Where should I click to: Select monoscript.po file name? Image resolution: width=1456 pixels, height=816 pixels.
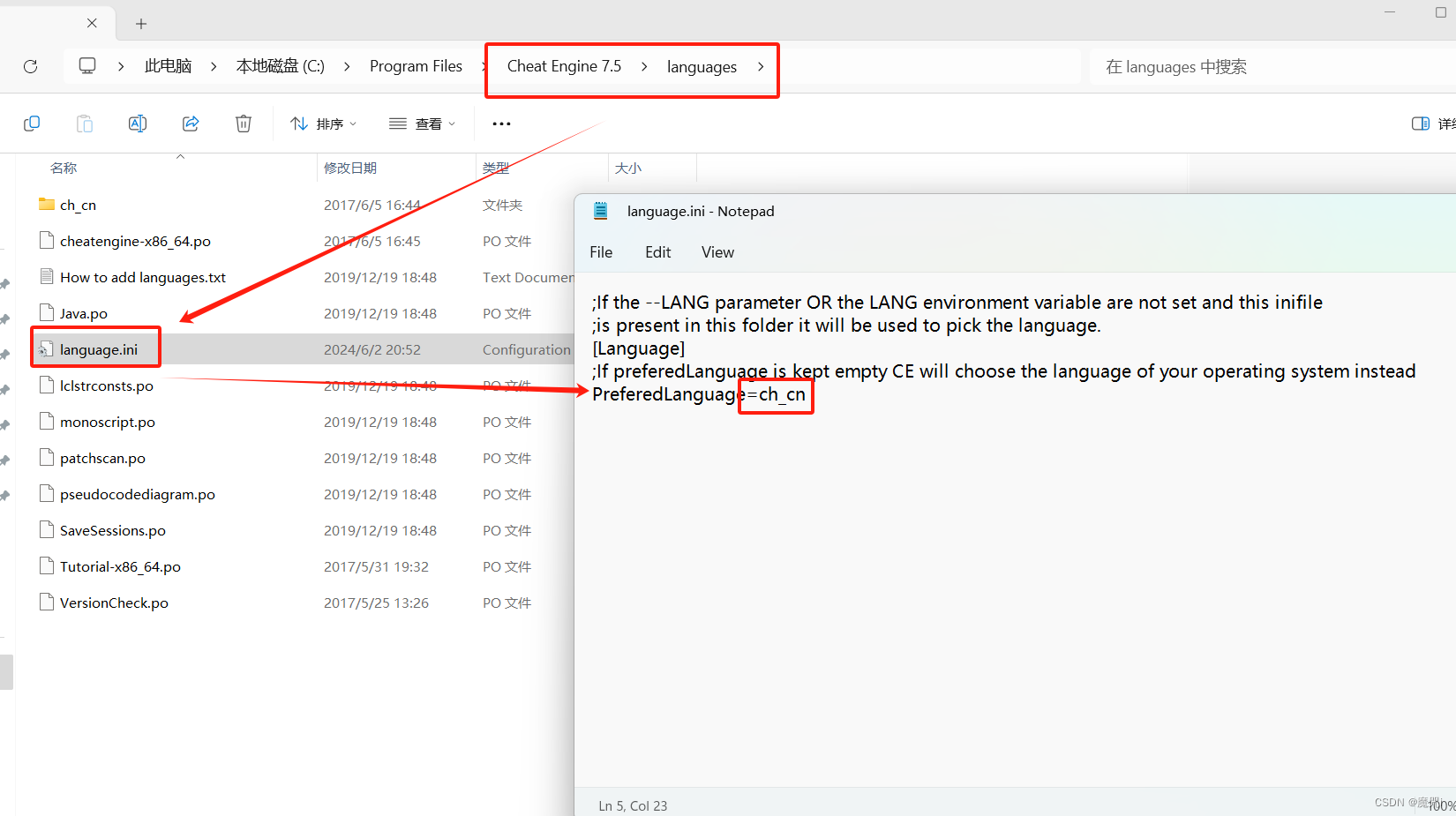[x=108, y=422]
